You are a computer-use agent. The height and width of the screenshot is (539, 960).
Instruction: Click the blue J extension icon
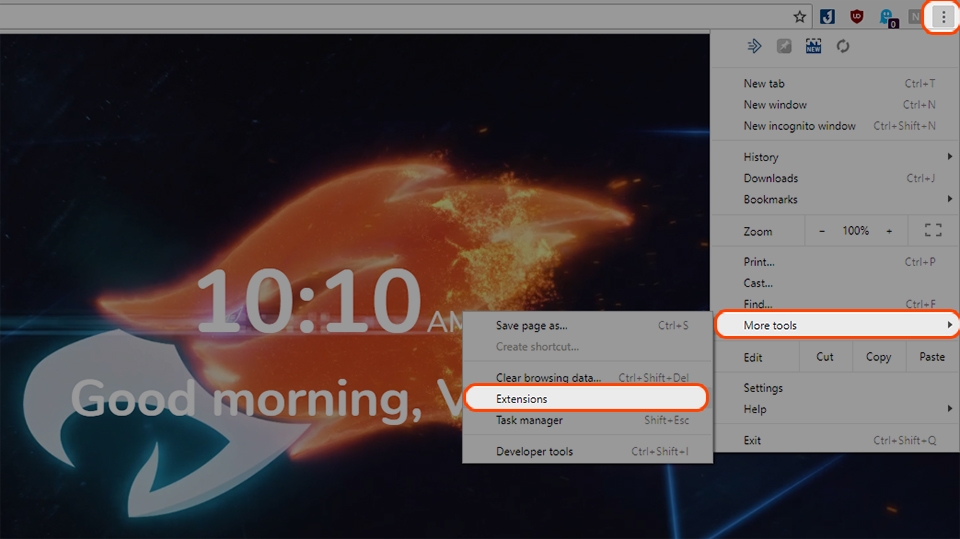point(827,17)
